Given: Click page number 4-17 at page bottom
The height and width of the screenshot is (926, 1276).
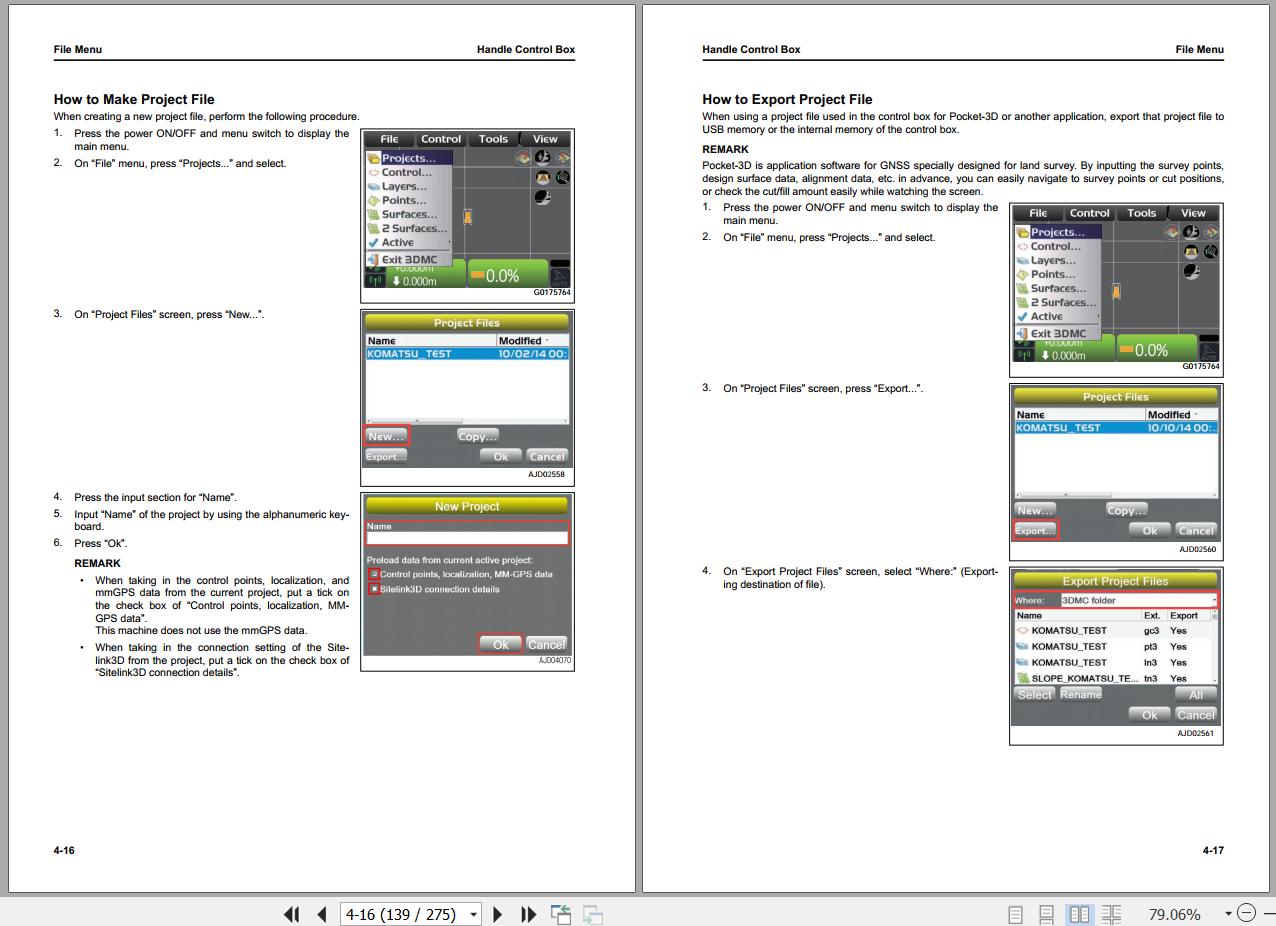Looking at the screenshot, I should (1213, 850).
